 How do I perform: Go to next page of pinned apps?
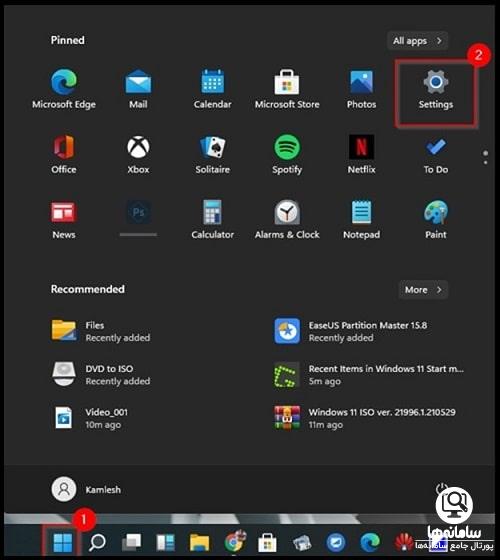(x=485, y=163)
